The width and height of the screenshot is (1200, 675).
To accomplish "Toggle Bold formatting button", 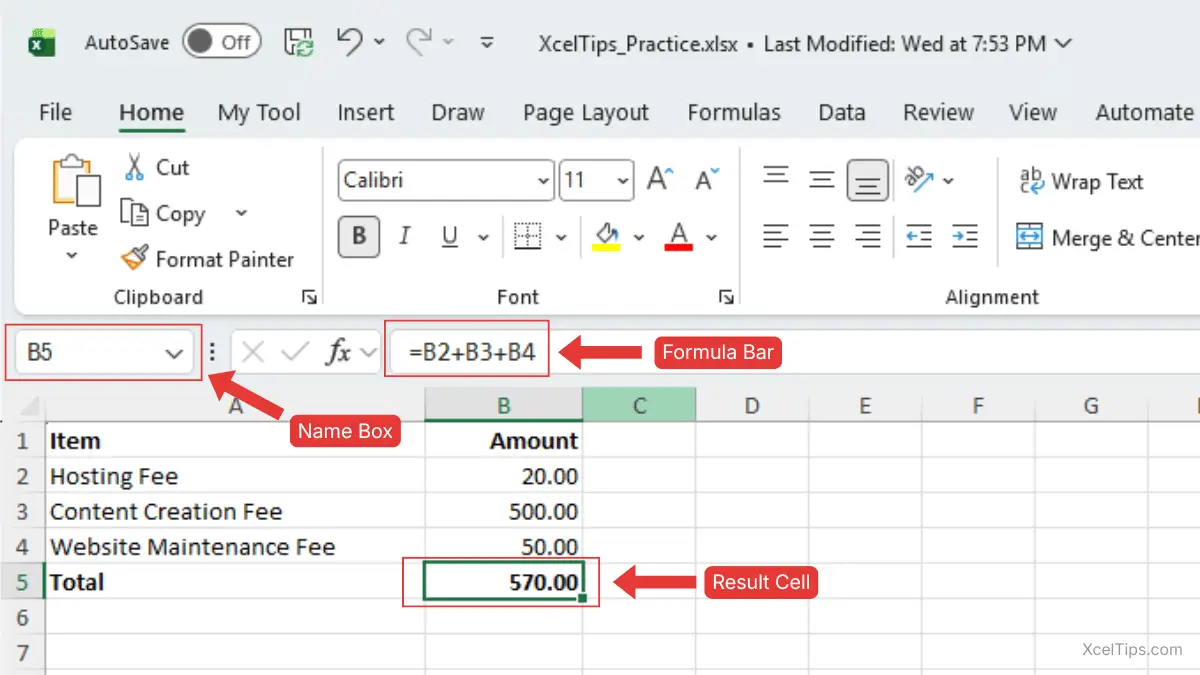I will tap(359, 237).
